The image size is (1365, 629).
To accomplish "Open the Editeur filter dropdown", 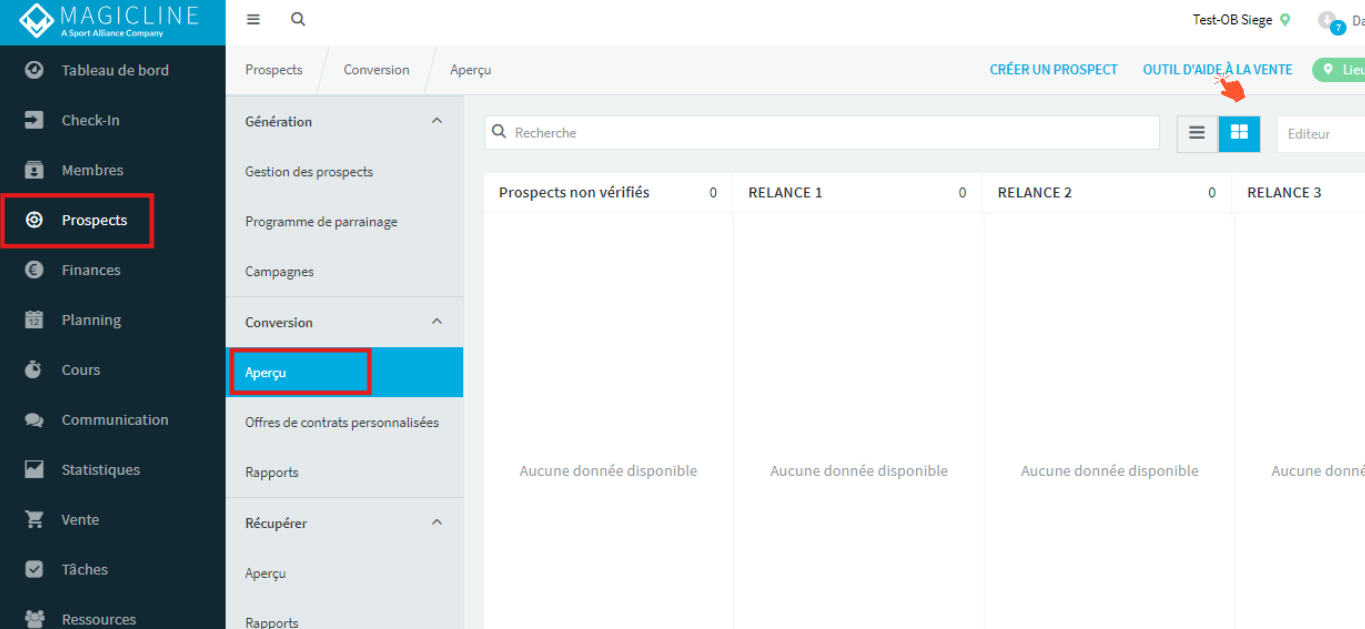I will pyautogui.click(x=1320, y=133).
